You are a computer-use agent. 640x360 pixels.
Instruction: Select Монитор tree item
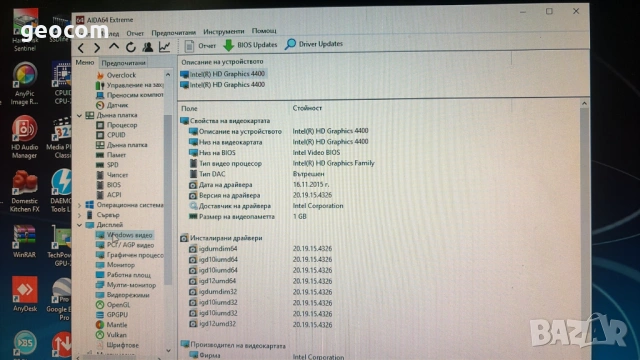tap(115, 265)
